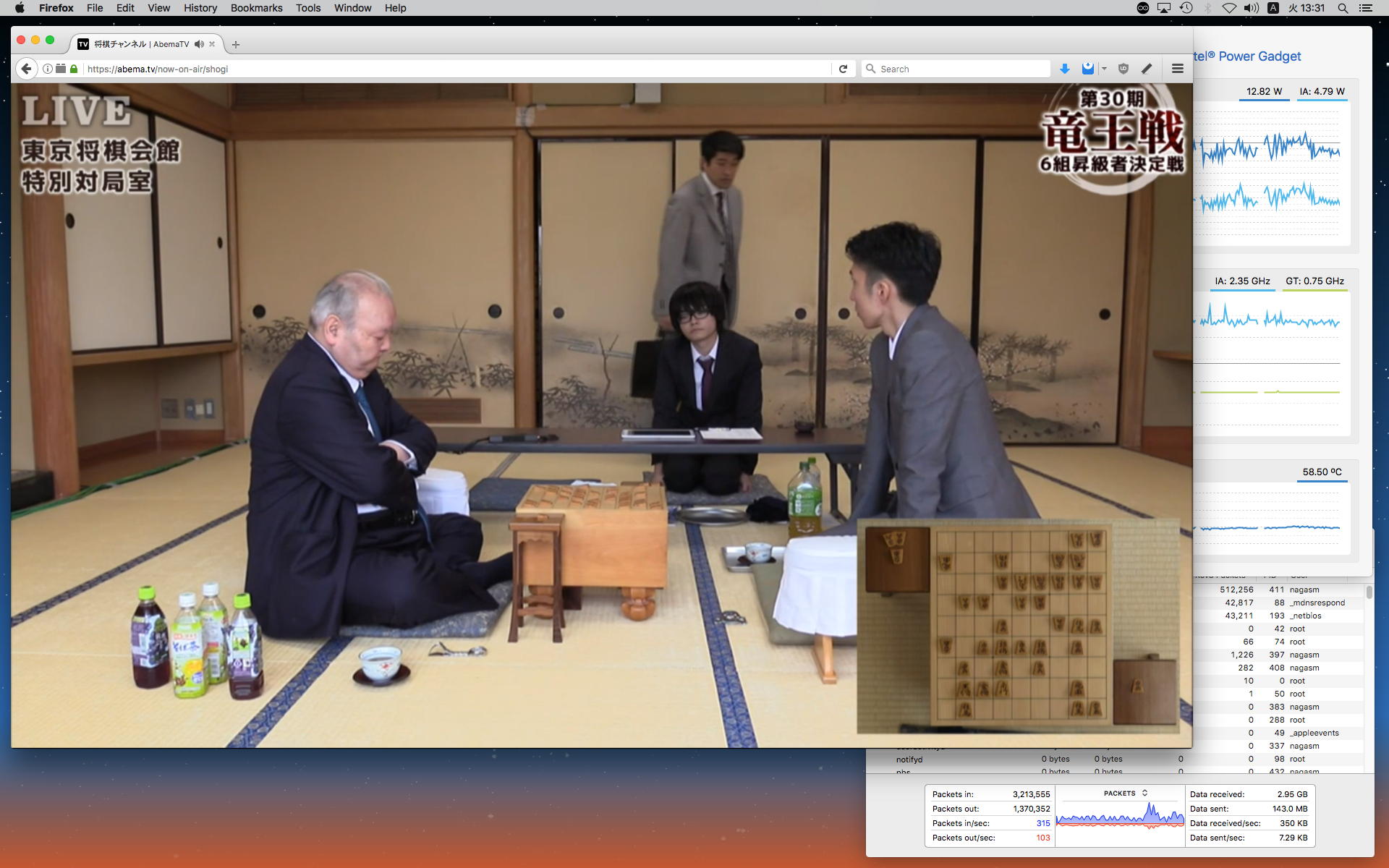Open the PACKETS graph type selector
This screenshot has height=868, width=1389.
[x=1125, y=793]
